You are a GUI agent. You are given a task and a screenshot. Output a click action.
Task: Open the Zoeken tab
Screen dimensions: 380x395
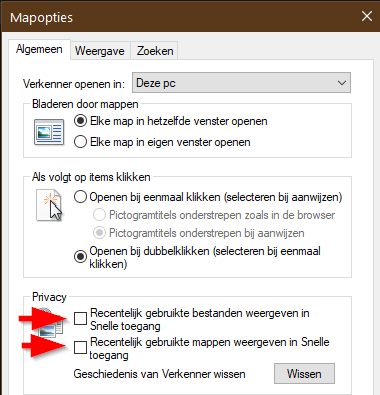tap(155, 51)
